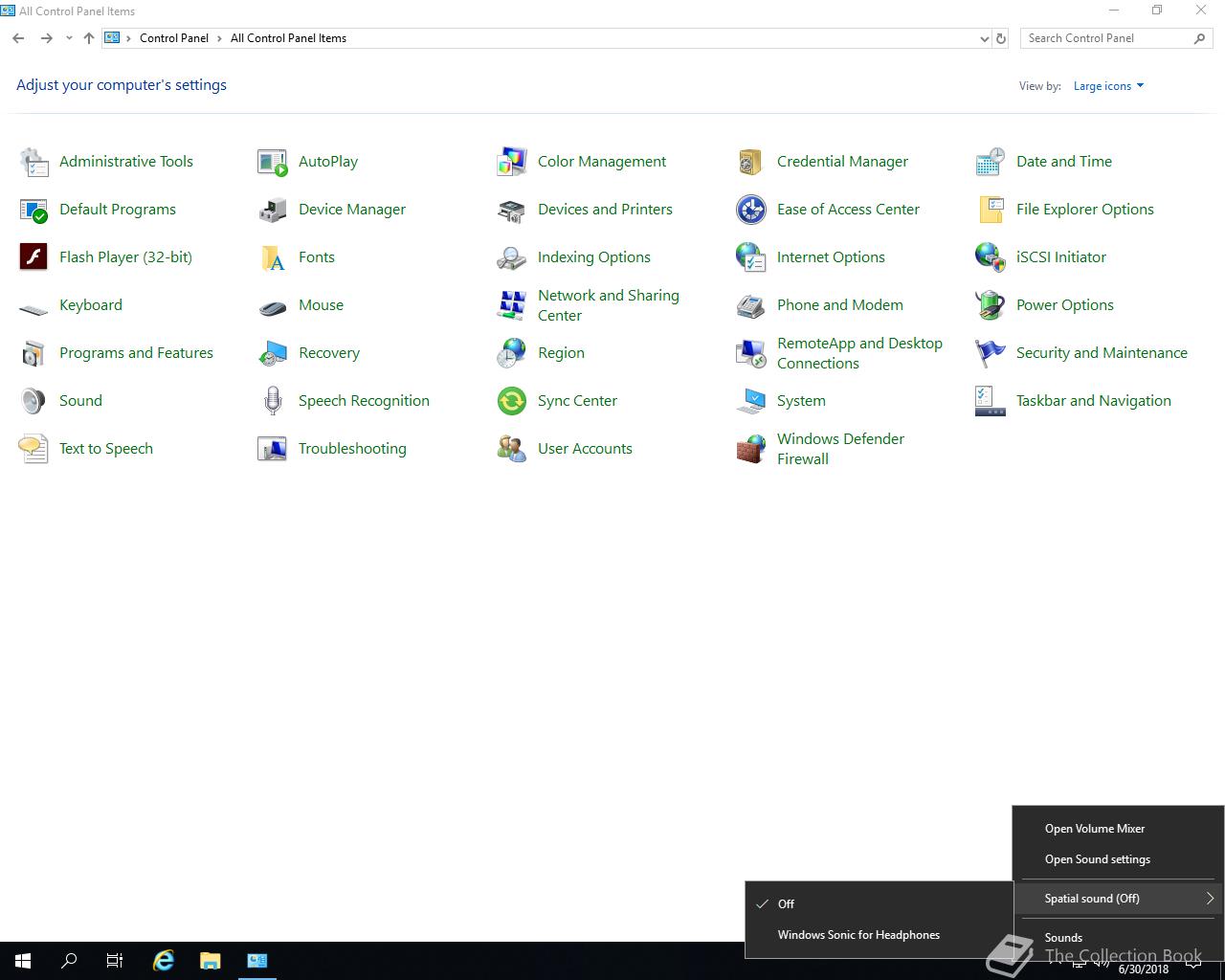Click the User Accounts link

(585, 449)
